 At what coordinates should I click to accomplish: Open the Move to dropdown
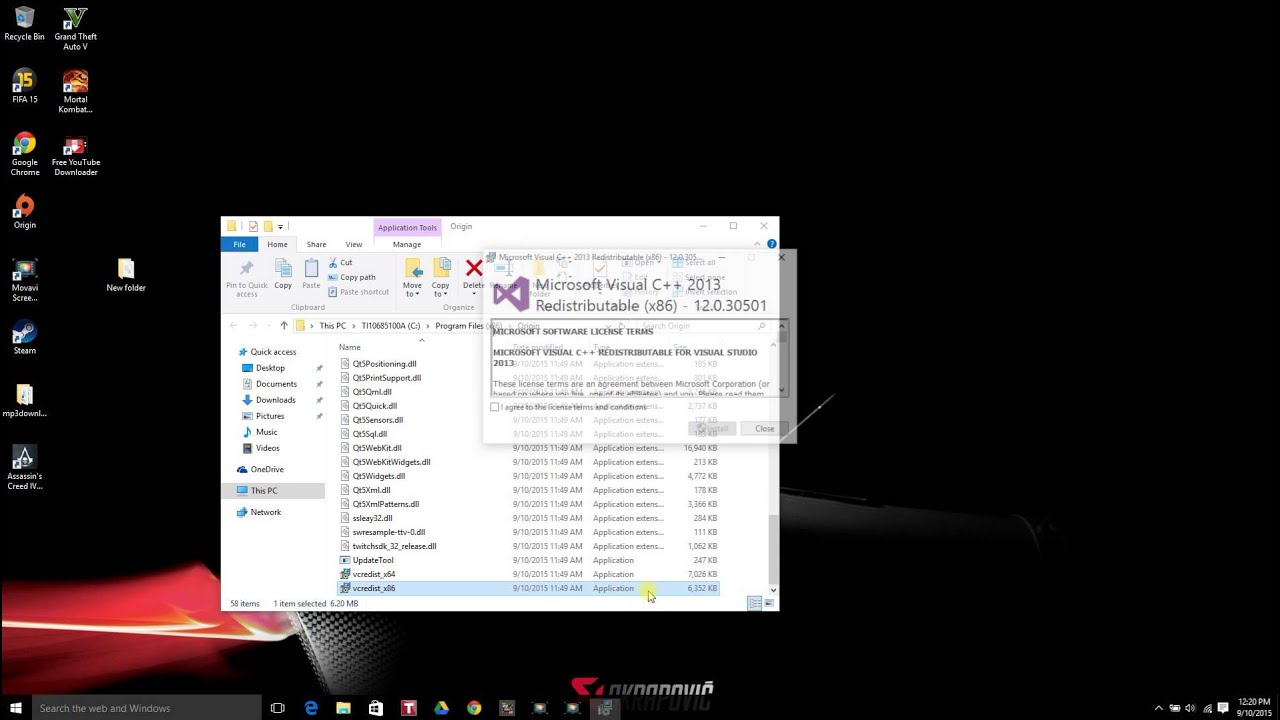click(412, 277)
